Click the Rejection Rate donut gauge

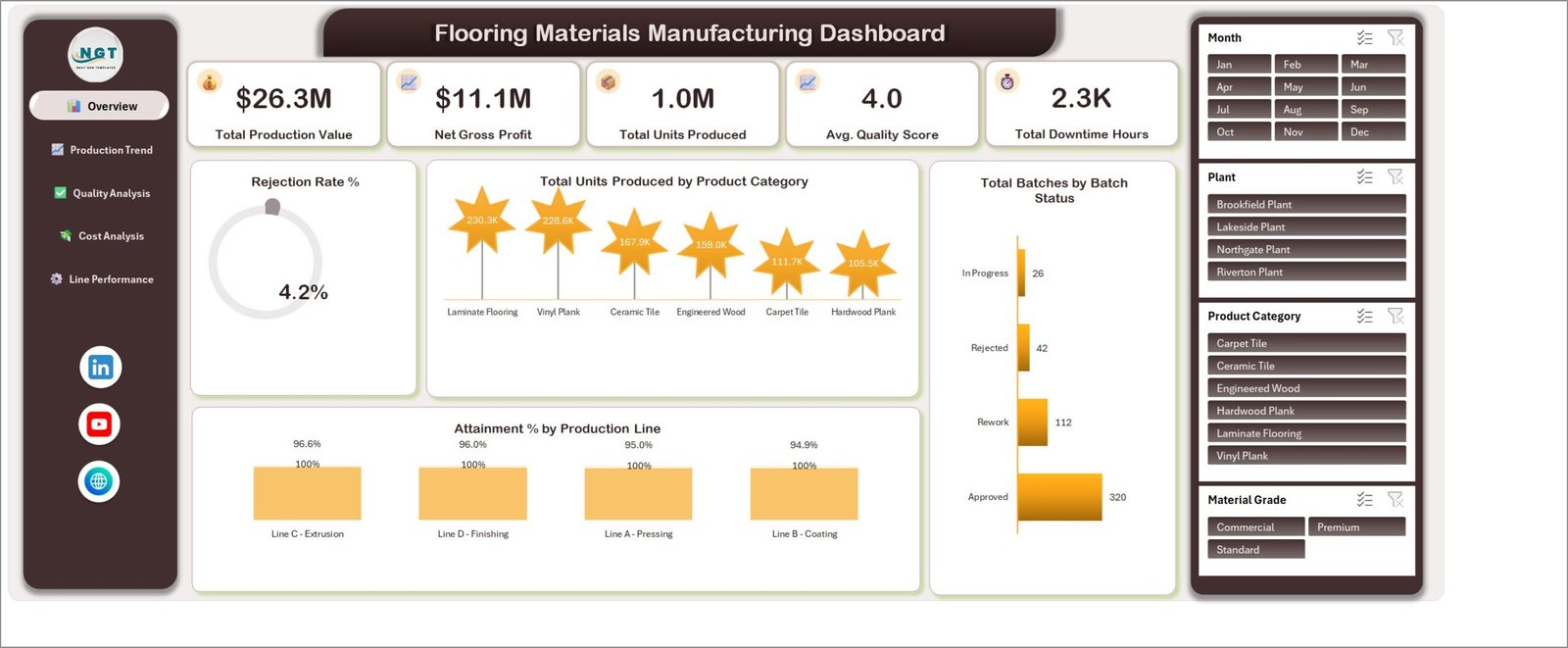[266, 261]
